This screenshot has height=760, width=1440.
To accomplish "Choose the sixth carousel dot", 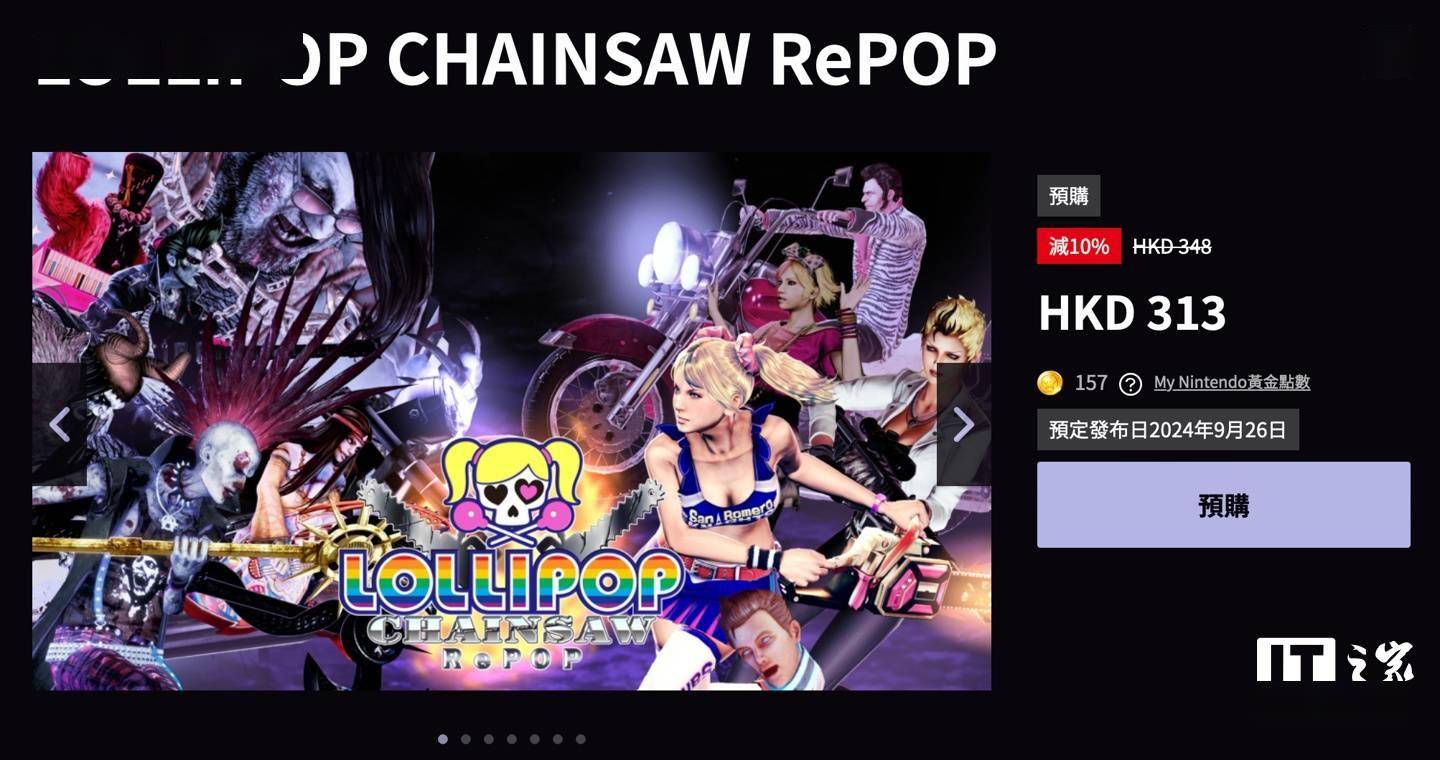I will point(558,739).
